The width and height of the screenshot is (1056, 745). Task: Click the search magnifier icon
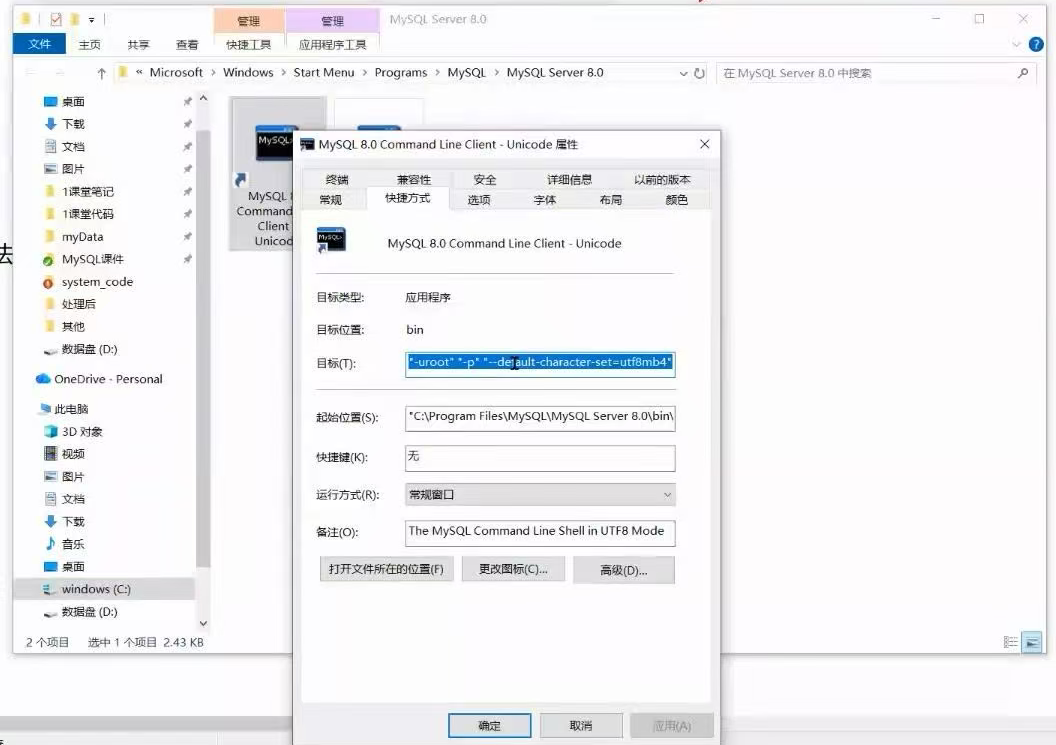point(1023,73)
